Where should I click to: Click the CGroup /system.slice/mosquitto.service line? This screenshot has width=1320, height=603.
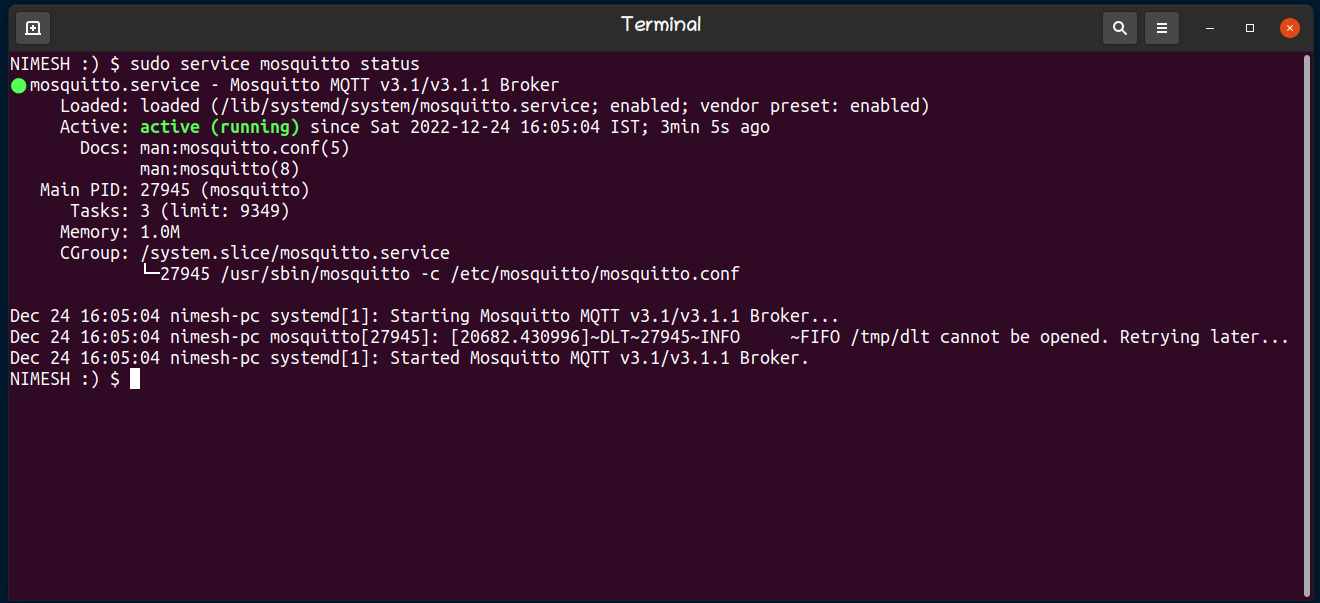[x=295, y=253]
